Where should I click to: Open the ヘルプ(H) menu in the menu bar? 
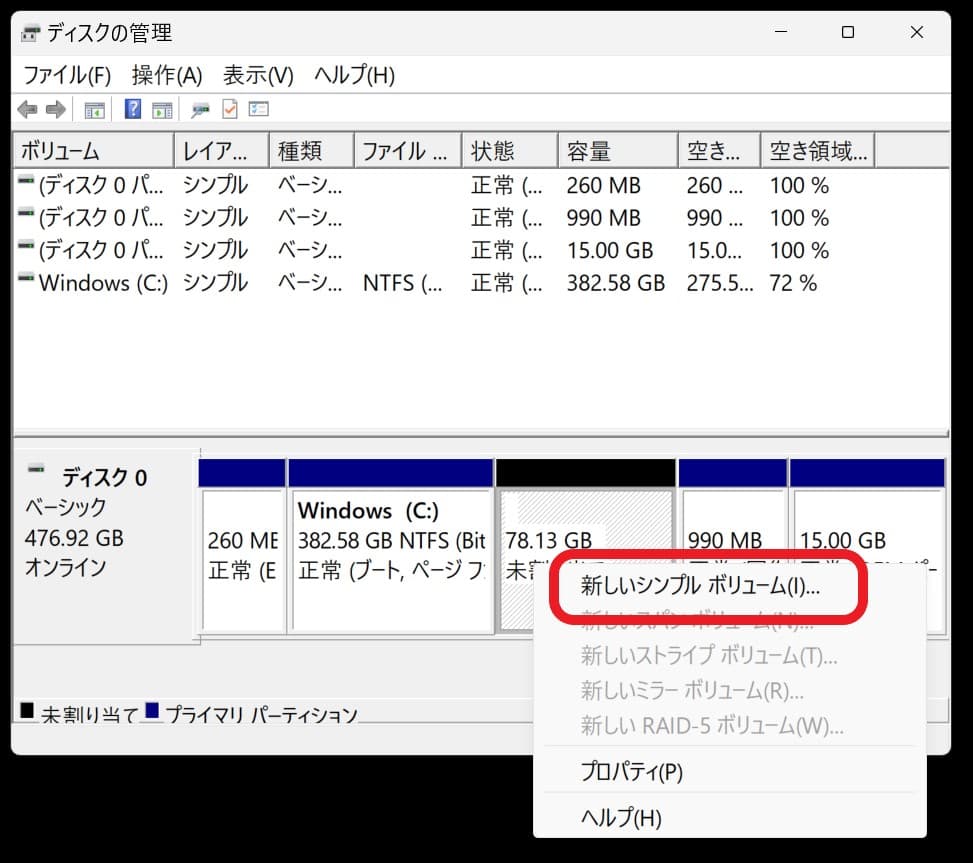(x=354, y=76)
